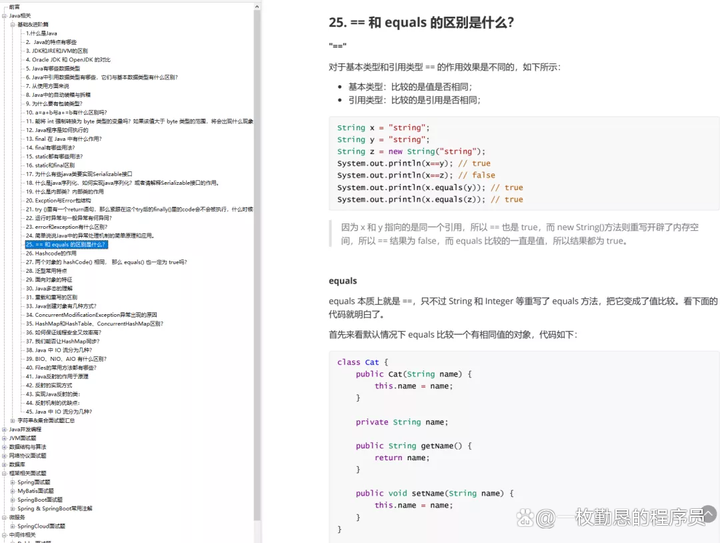Open topic 18 Java serialization

pyautogui.click(x=122, y=183)
